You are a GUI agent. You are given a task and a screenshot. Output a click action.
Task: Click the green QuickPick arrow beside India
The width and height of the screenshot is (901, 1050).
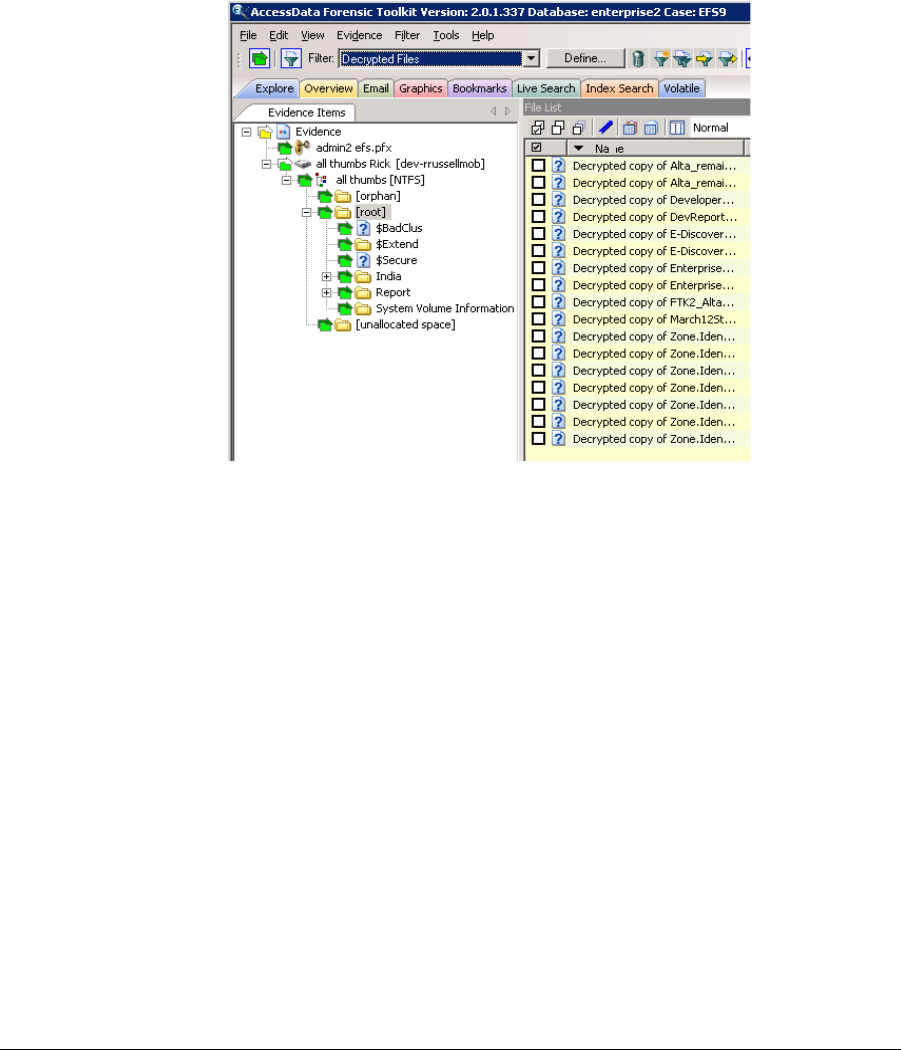pos(345,277)
